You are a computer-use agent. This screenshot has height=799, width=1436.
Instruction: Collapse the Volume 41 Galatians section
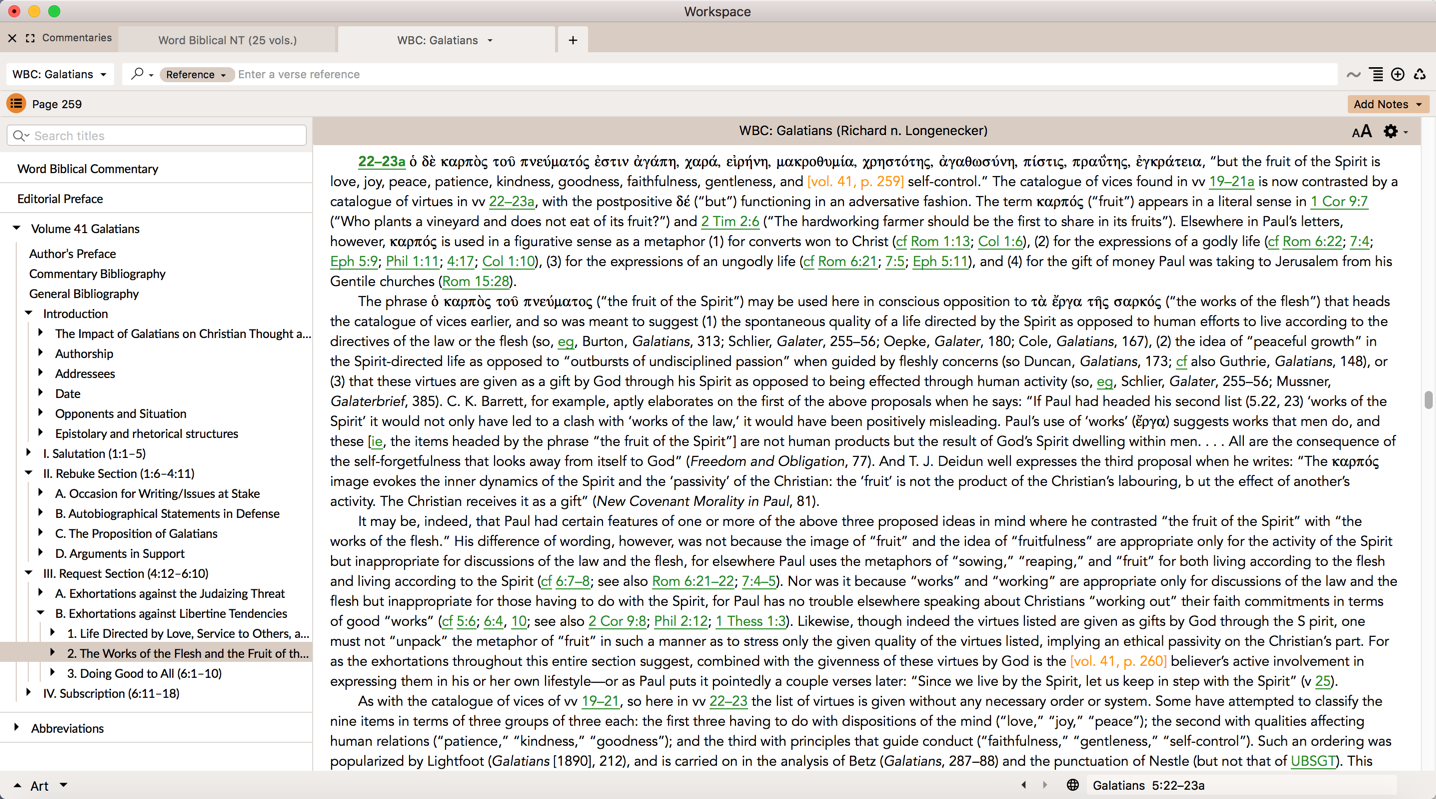point(17,229)
